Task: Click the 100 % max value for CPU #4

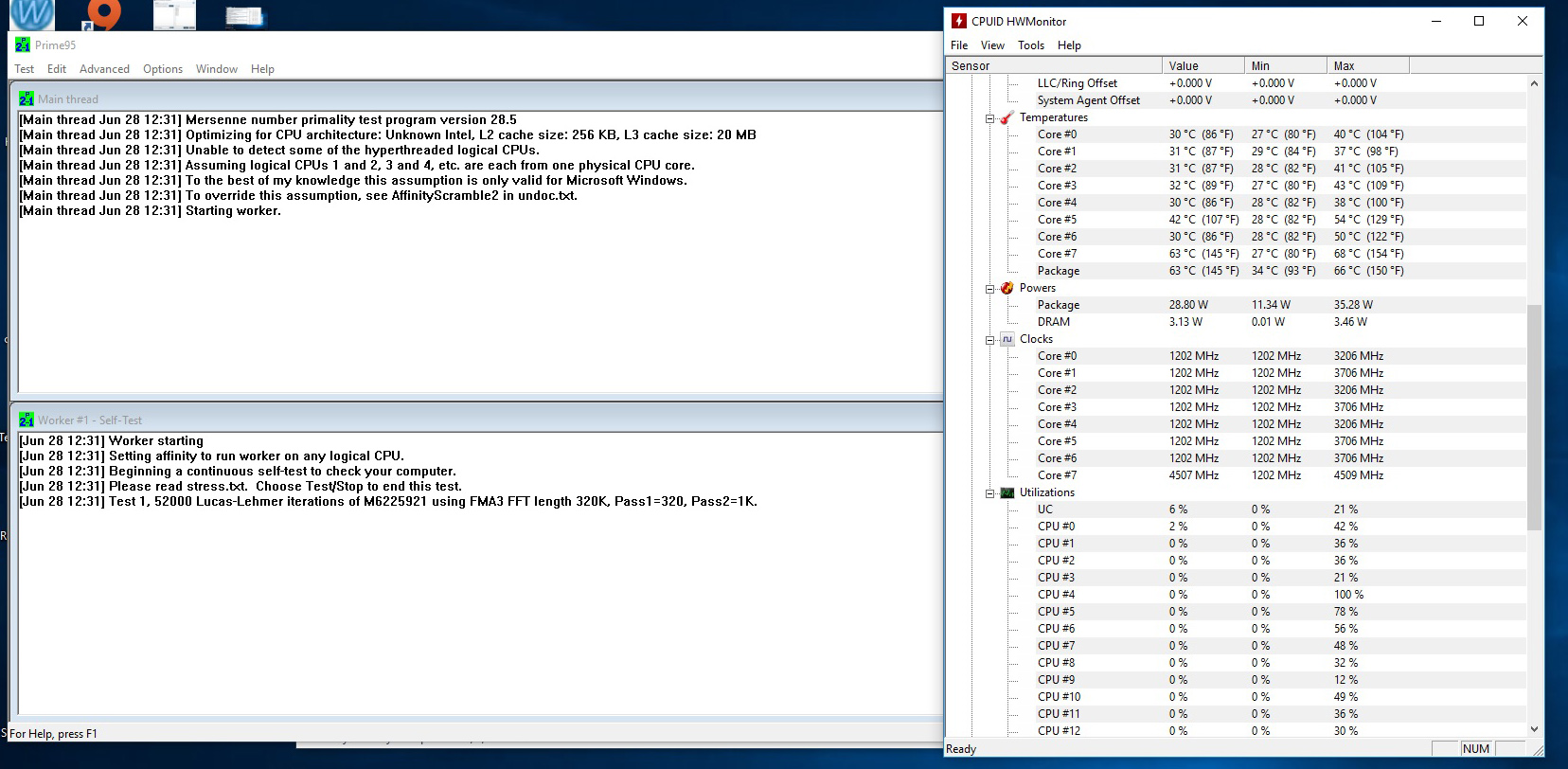Action: click(1348, 595)
